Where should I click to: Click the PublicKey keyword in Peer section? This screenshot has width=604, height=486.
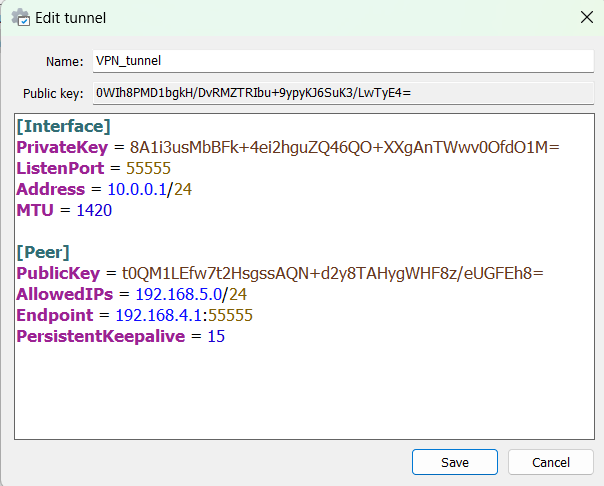[58, 273]
